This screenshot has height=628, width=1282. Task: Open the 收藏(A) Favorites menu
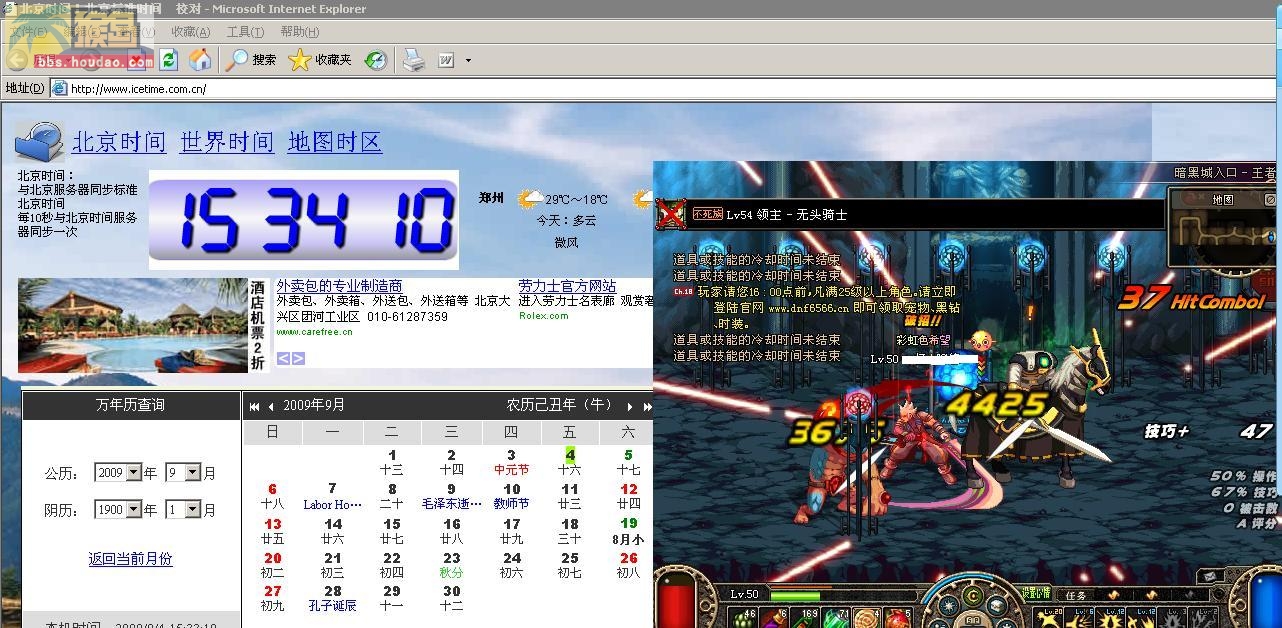point(190,32)
